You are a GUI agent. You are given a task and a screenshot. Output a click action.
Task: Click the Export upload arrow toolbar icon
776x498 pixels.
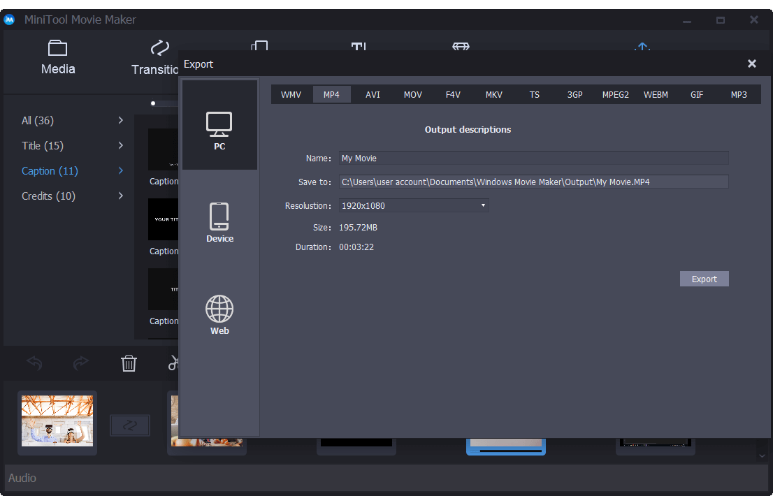click(642, 47)
